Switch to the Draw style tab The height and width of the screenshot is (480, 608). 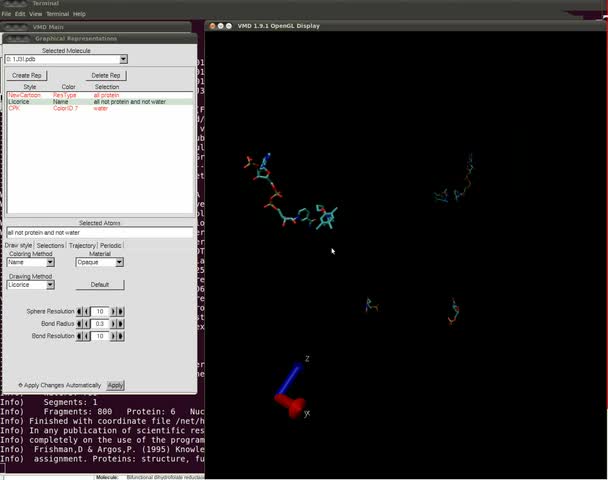(18, 245)
